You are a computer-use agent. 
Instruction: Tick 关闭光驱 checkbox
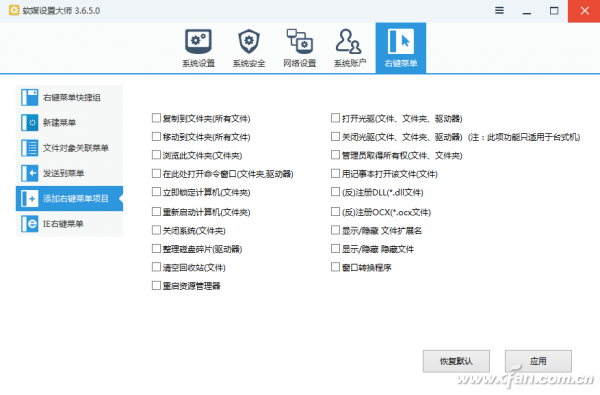coord(335,136)
